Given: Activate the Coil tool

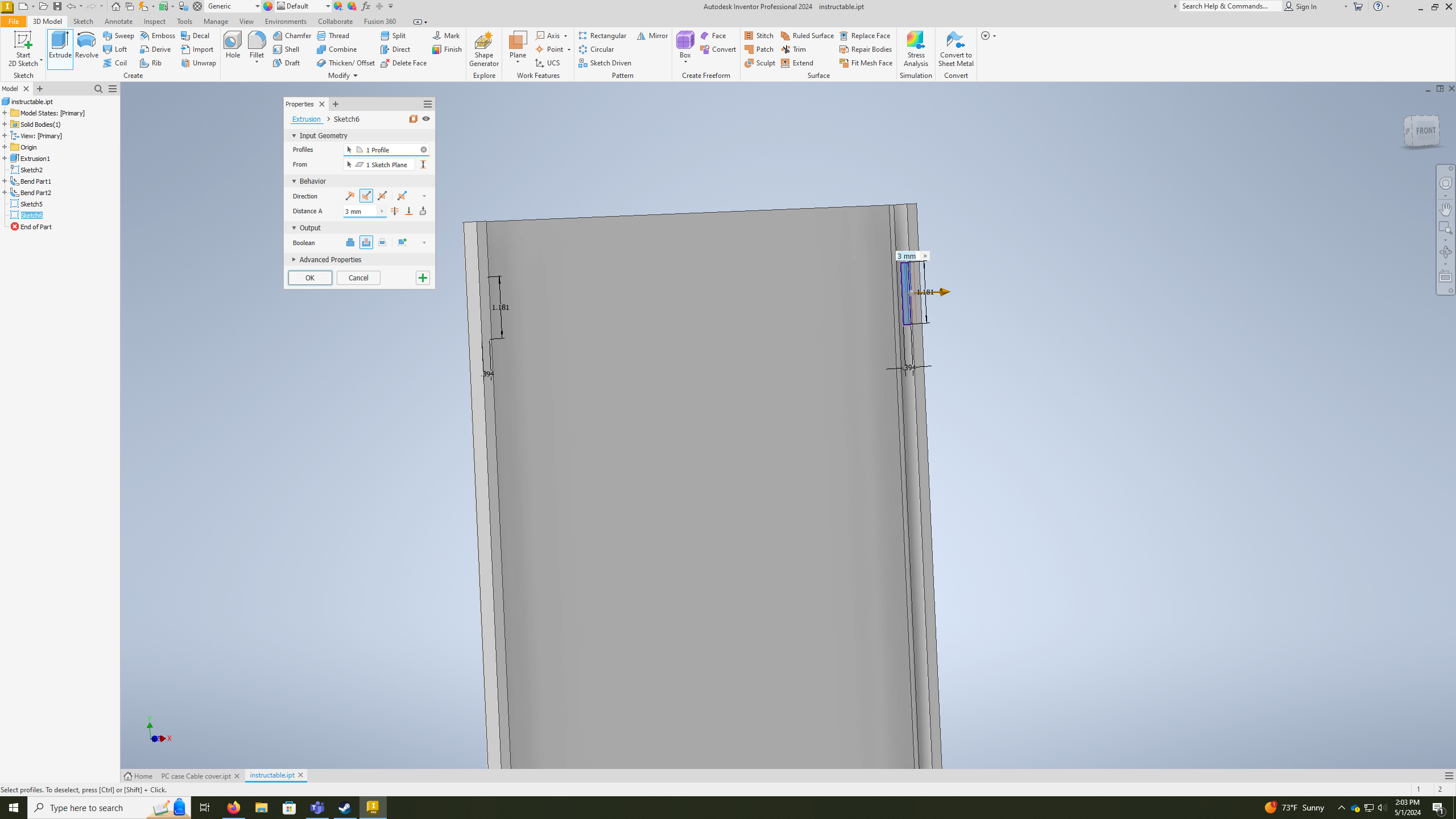Looking at the screenshot, I should pos(115,63).
